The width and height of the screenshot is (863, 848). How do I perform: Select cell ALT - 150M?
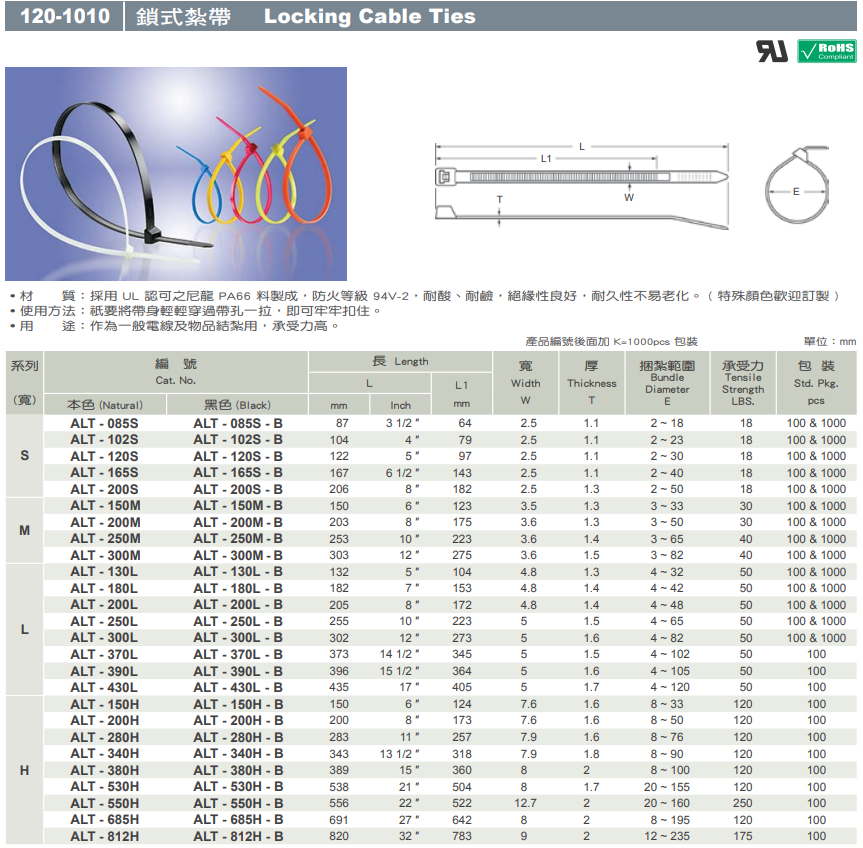105,506
